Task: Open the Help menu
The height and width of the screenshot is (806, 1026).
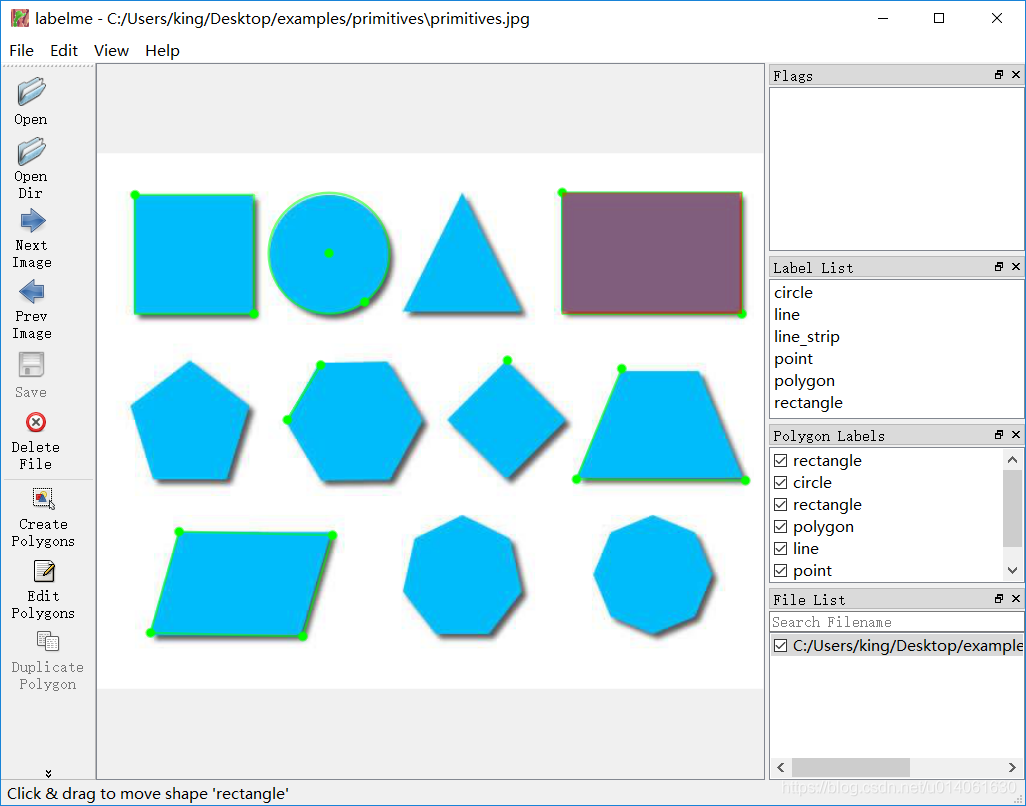Action: 162,50
